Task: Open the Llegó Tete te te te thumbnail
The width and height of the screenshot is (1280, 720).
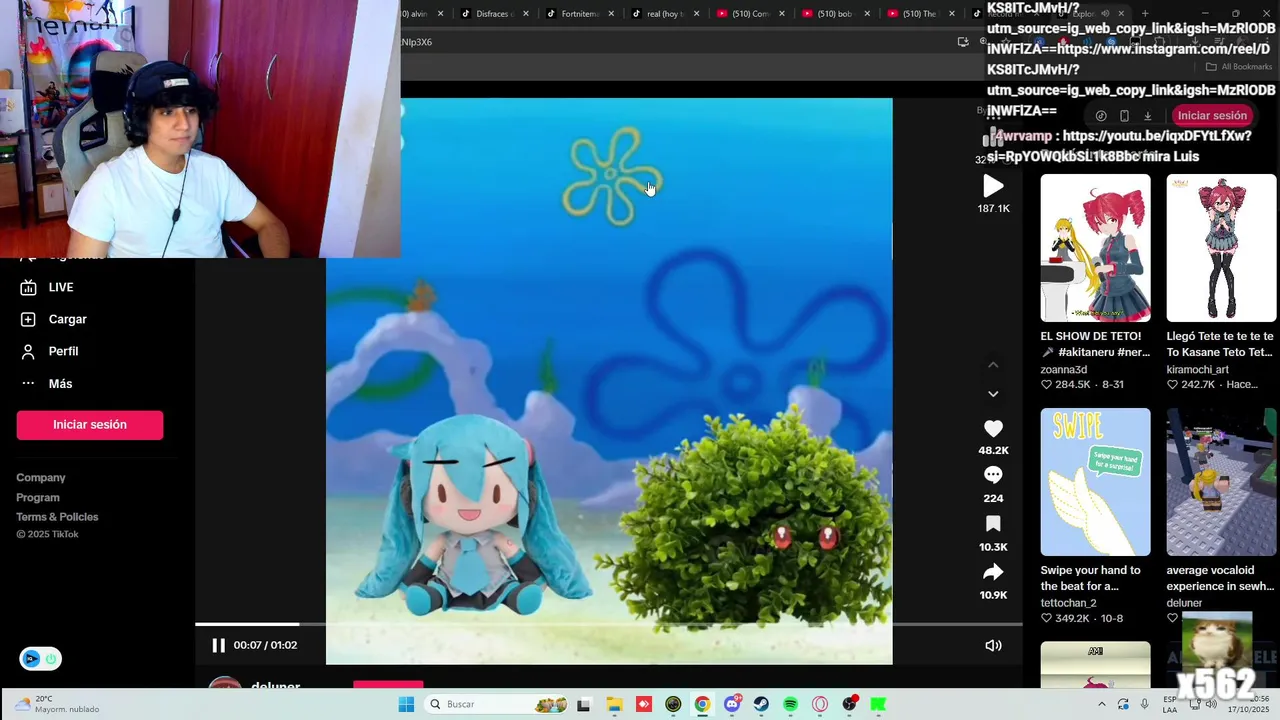Action: [1221, 248]
